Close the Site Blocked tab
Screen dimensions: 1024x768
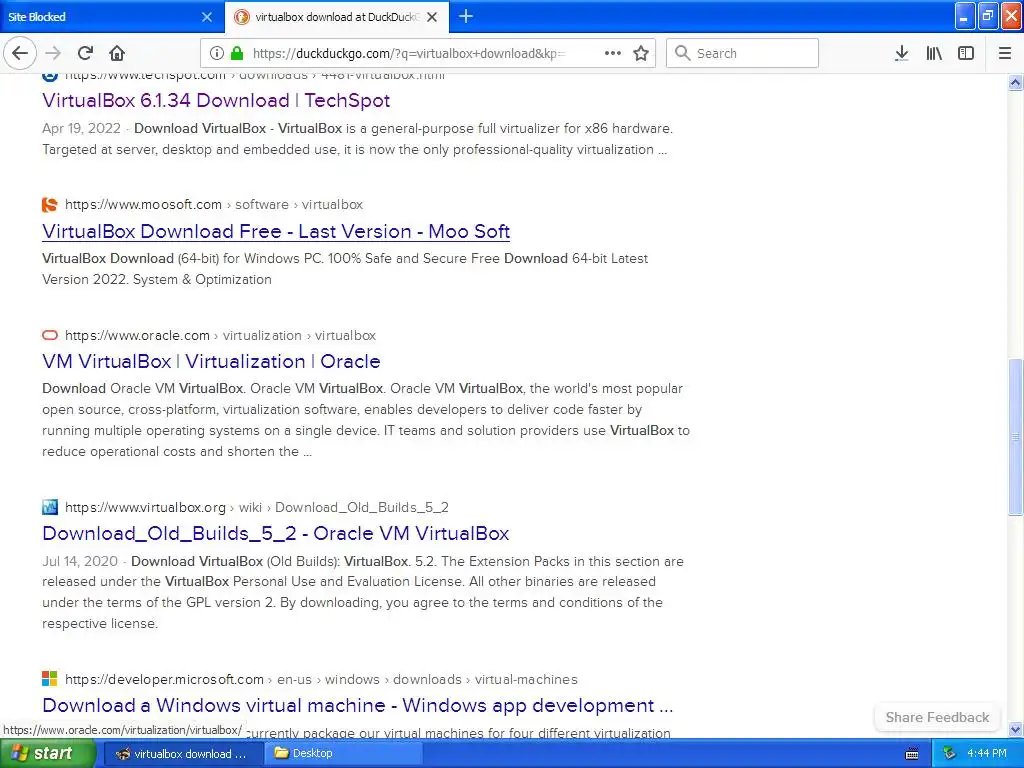point(207,17)
